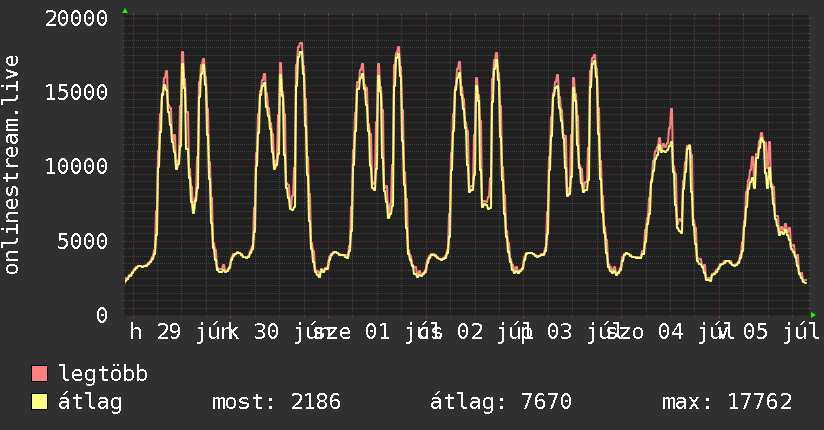Screen dimensions: 824x430
Task: Click the 04 date label on x-axis
Action: pyautogui.click(x=671, y=332)
